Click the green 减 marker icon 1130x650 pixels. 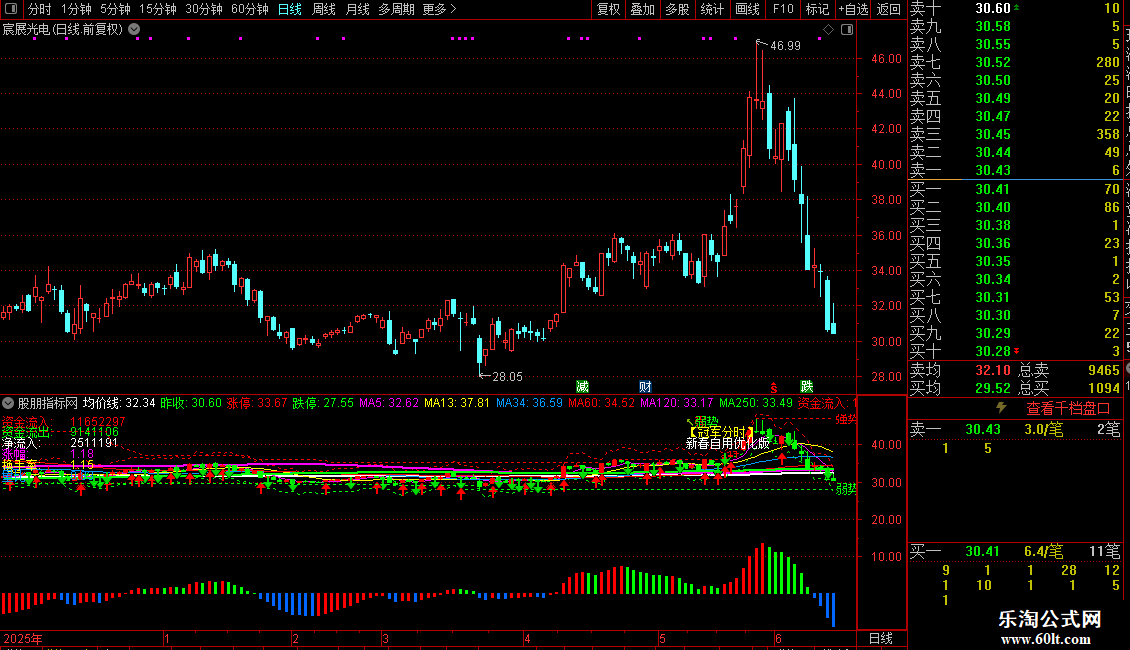[582, 387]
